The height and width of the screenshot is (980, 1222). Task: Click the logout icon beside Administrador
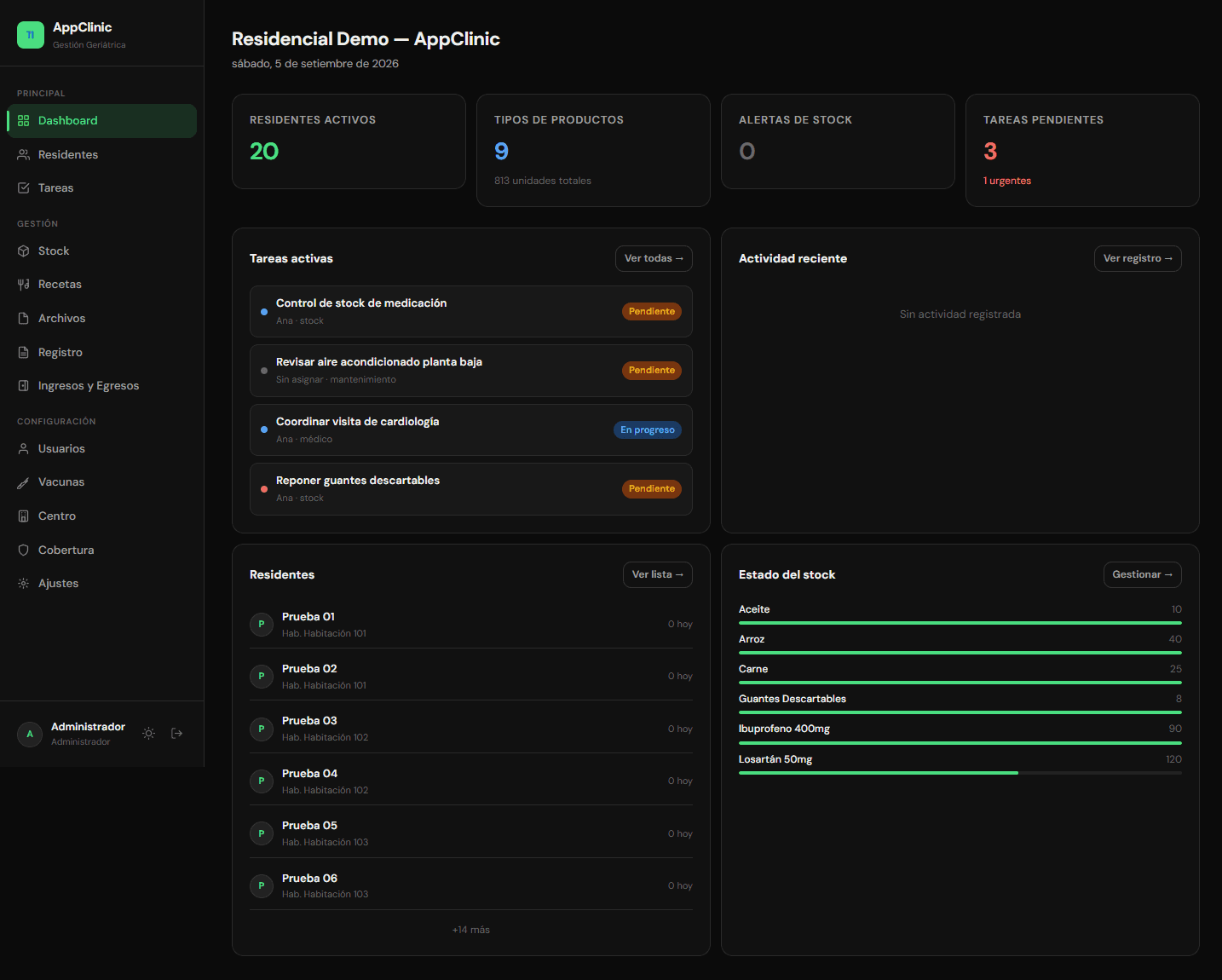[x=177, y=734]
